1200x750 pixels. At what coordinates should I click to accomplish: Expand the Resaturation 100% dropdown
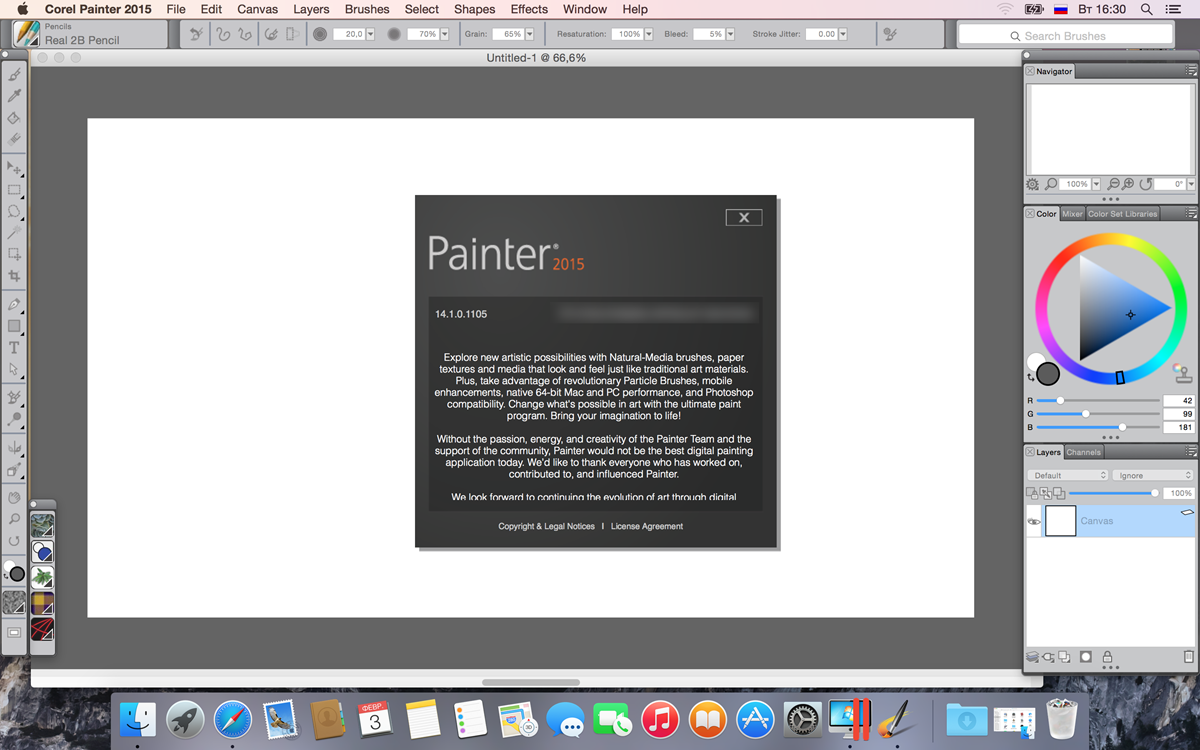click(x=648, y=34)
